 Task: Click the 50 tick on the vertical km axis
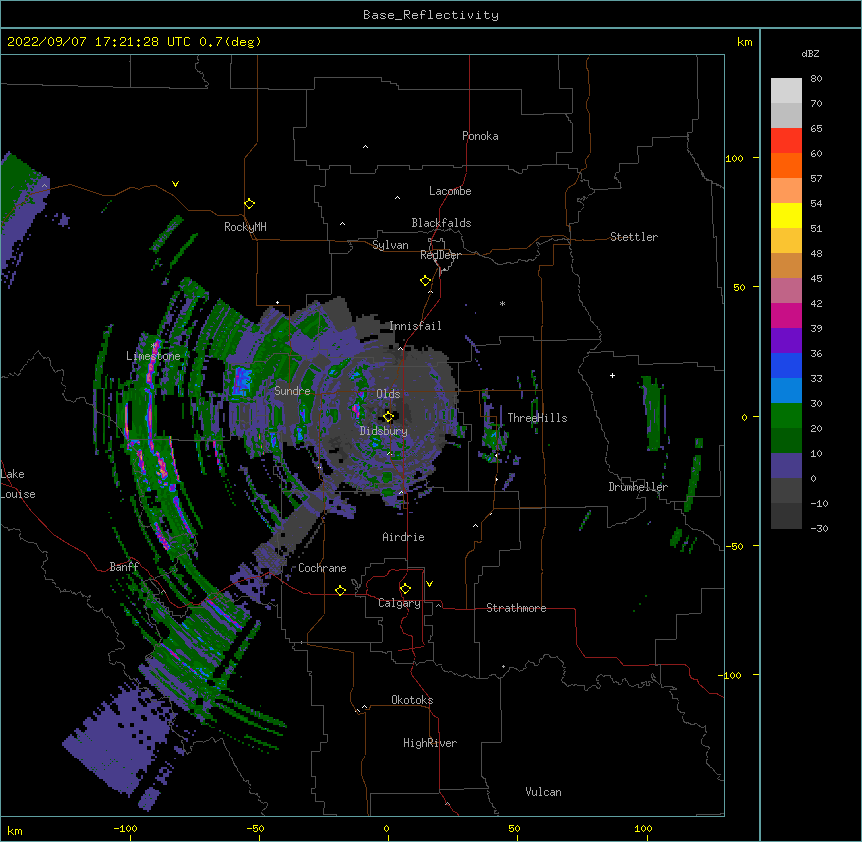(739, 287)
